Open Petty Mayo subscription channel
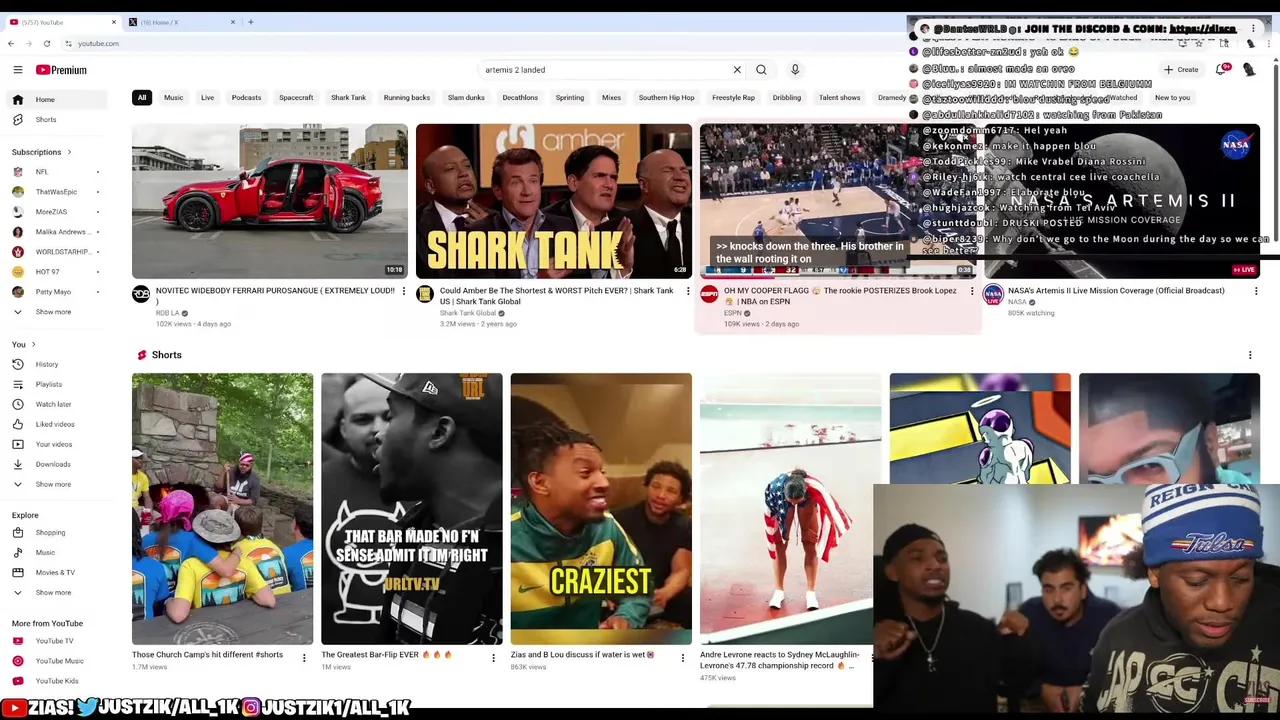 [x=53, y=292]
